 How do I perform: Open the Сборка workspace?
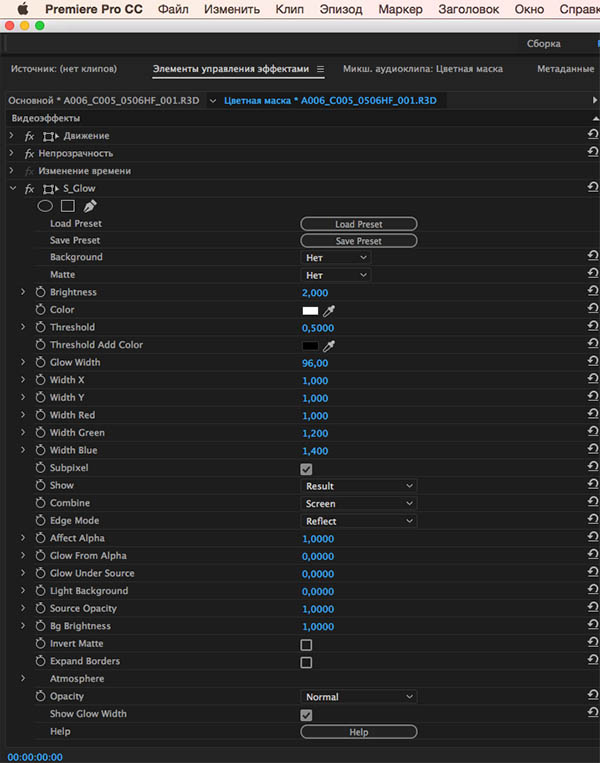(x=544, y=43)
